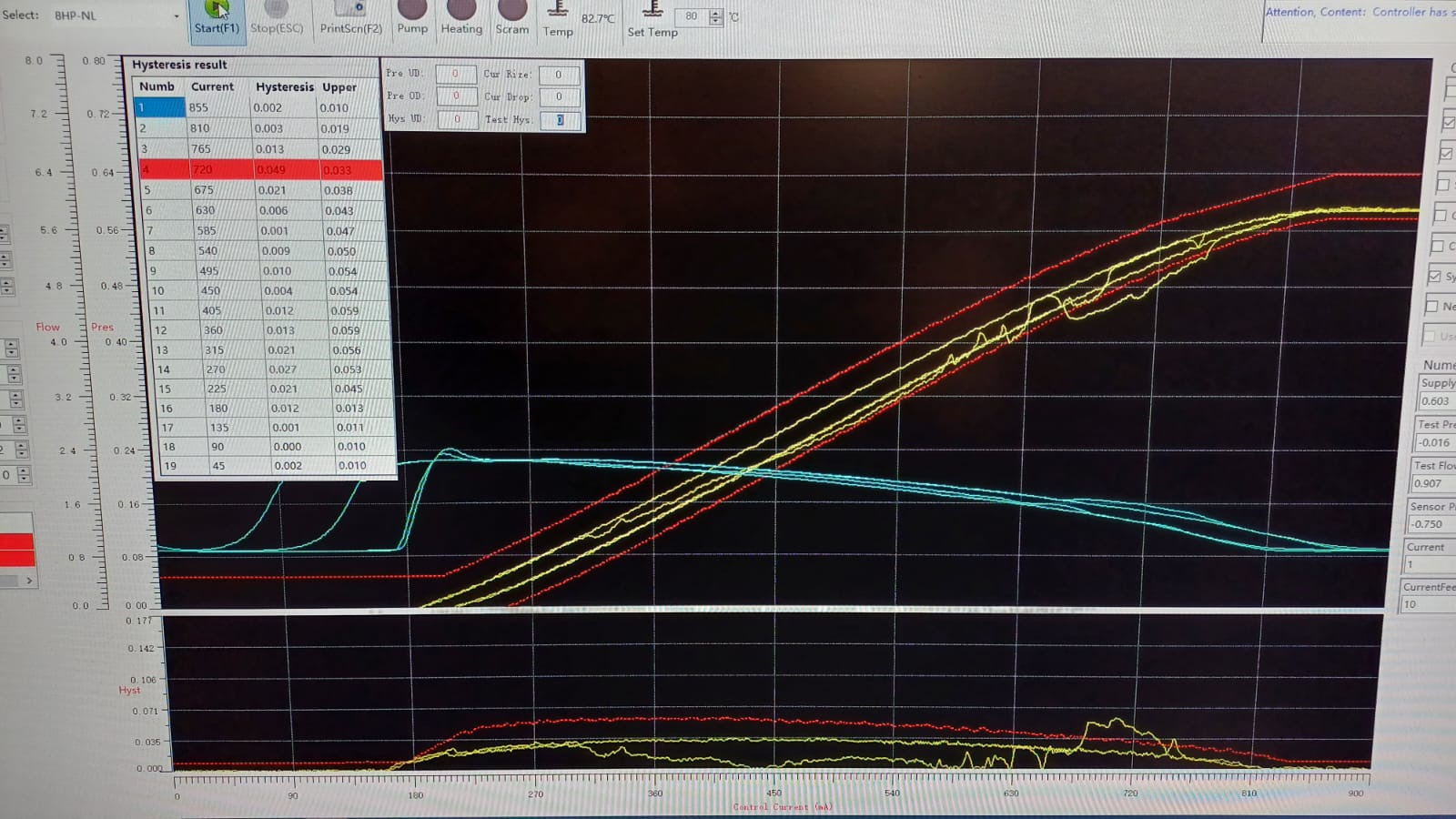This screenshot has height=819, width=1456.
Task: Click the Set Temp spinner arrows beside 80
Action: (715, 16)
